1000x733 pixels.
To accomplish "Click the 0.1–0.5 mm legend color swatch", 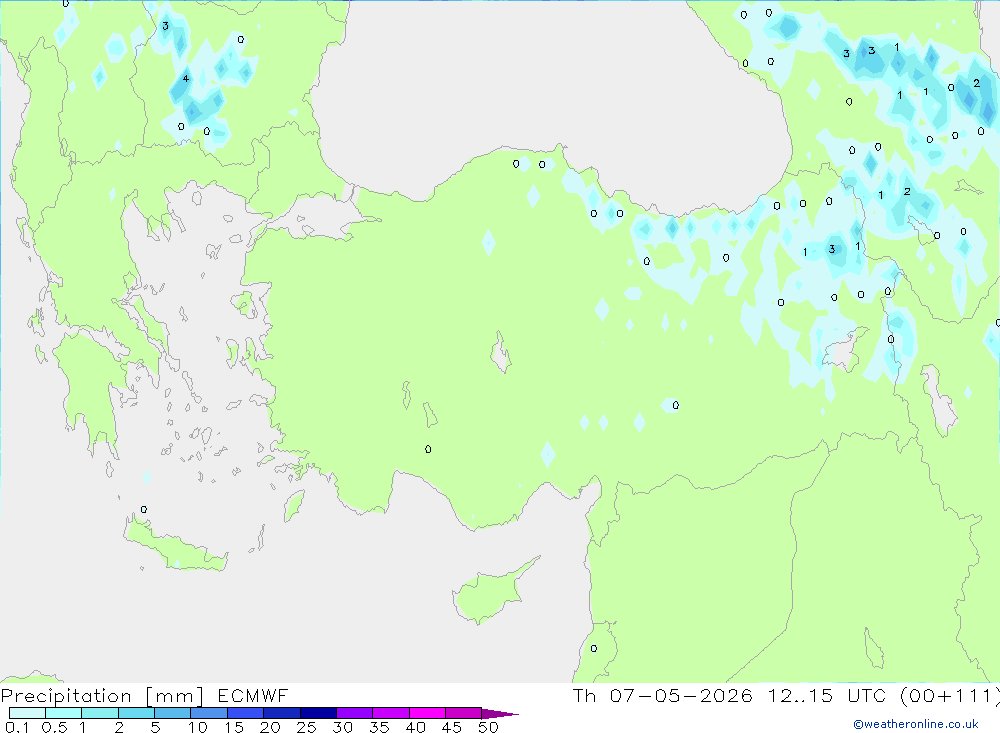I will click(x=27, y=713).
